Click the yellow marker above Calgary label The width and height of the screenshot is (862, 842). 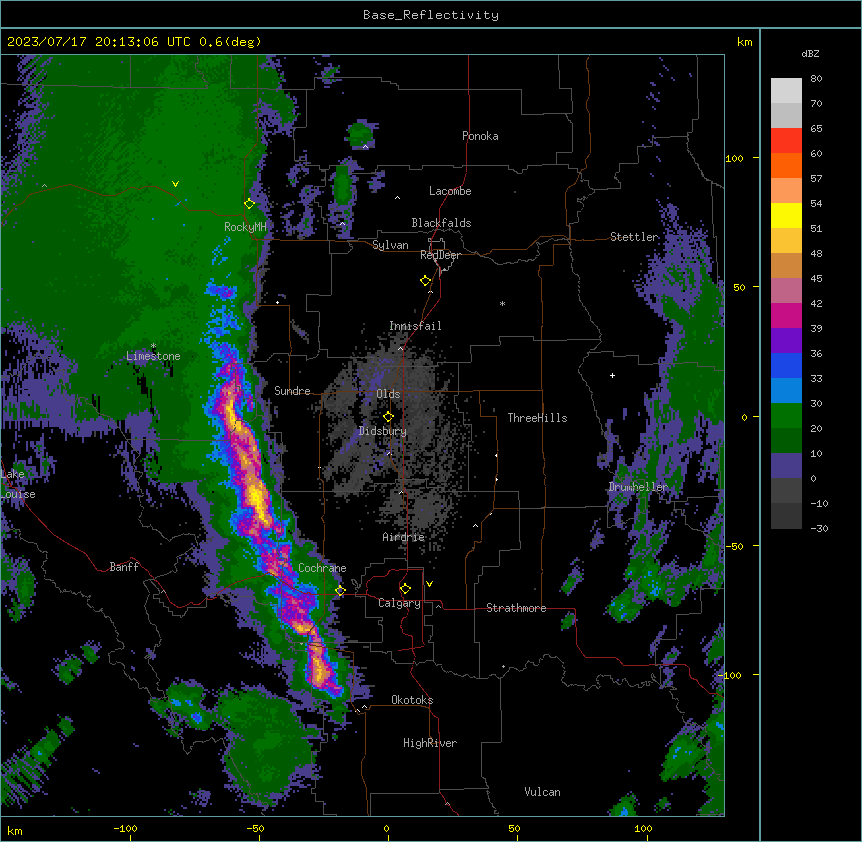(x=405, y=589)
